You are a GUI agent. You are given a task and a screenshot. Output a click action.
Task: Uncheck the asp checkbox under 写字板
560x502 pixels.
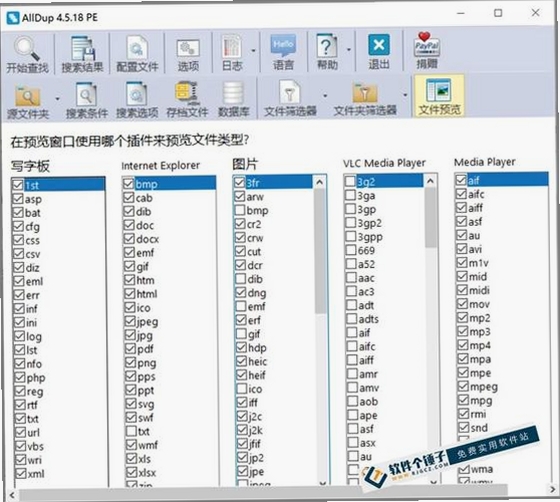18,199
